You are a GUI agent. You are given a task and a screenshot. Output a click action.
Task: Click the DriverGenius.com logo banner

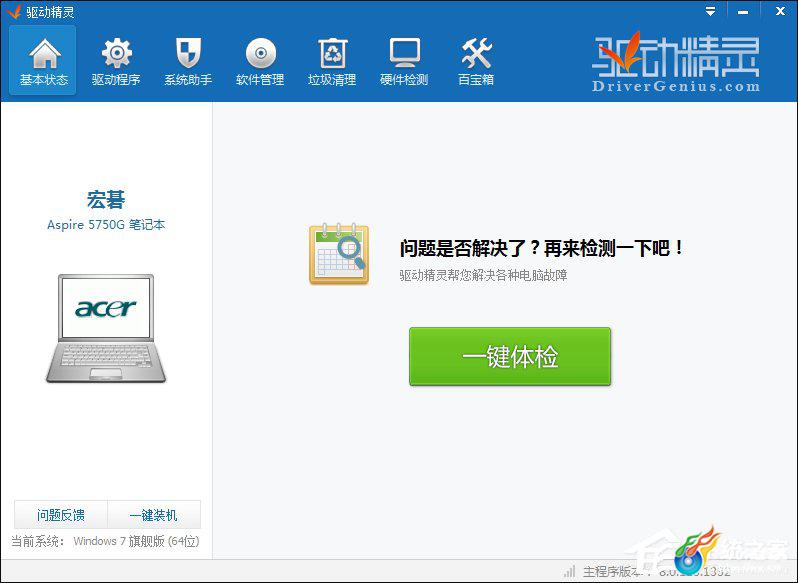click(676, 62)
